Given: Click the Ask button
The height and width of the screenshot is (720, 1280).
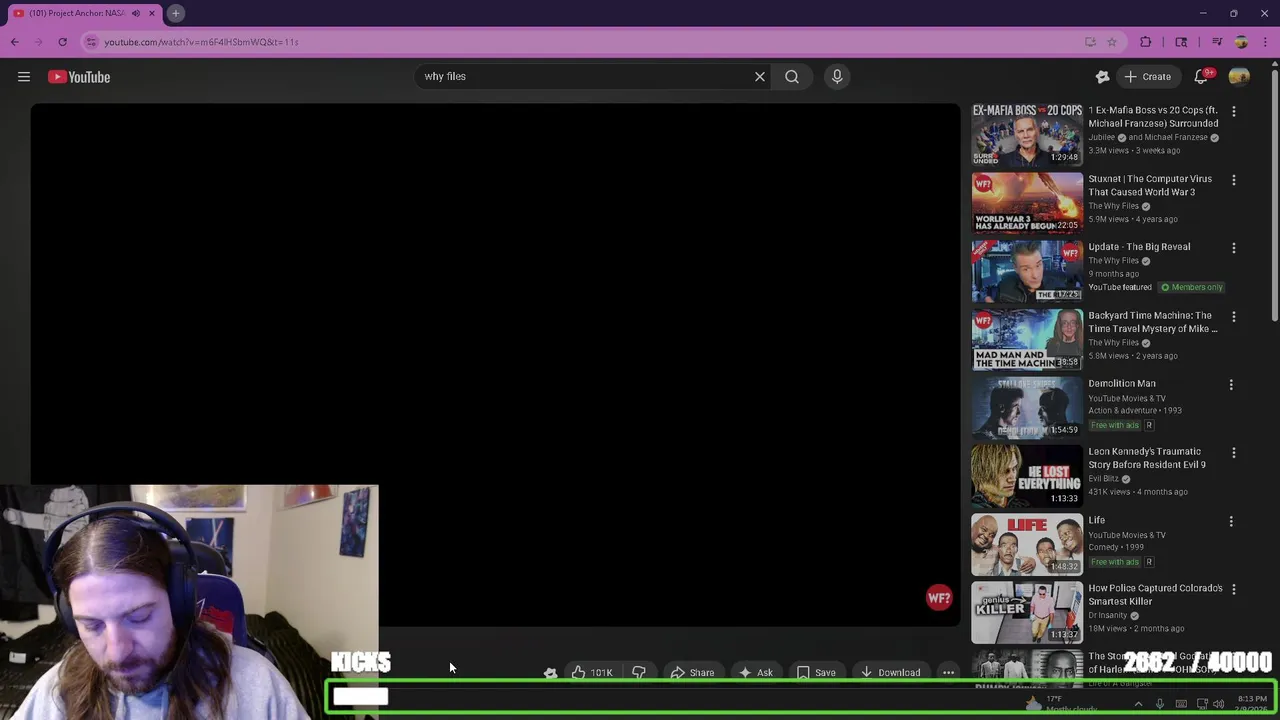Looking at the screenshot, I should (x=755, y=673).
